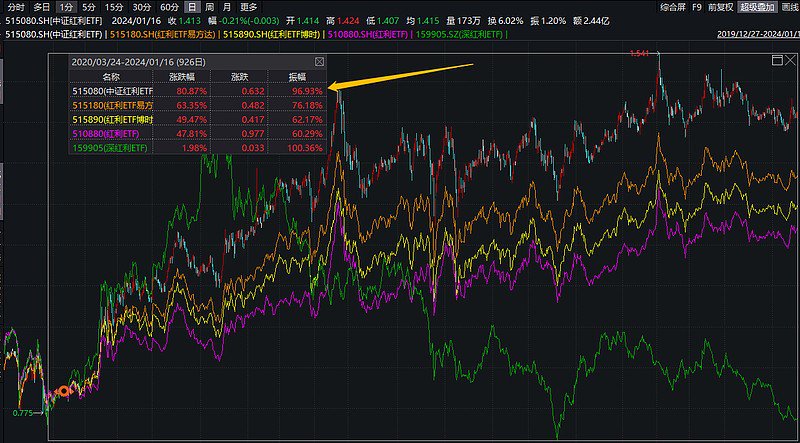Click the 名称 column header
This screenshot has width=800, height=443.
click(x=111, y=77)
